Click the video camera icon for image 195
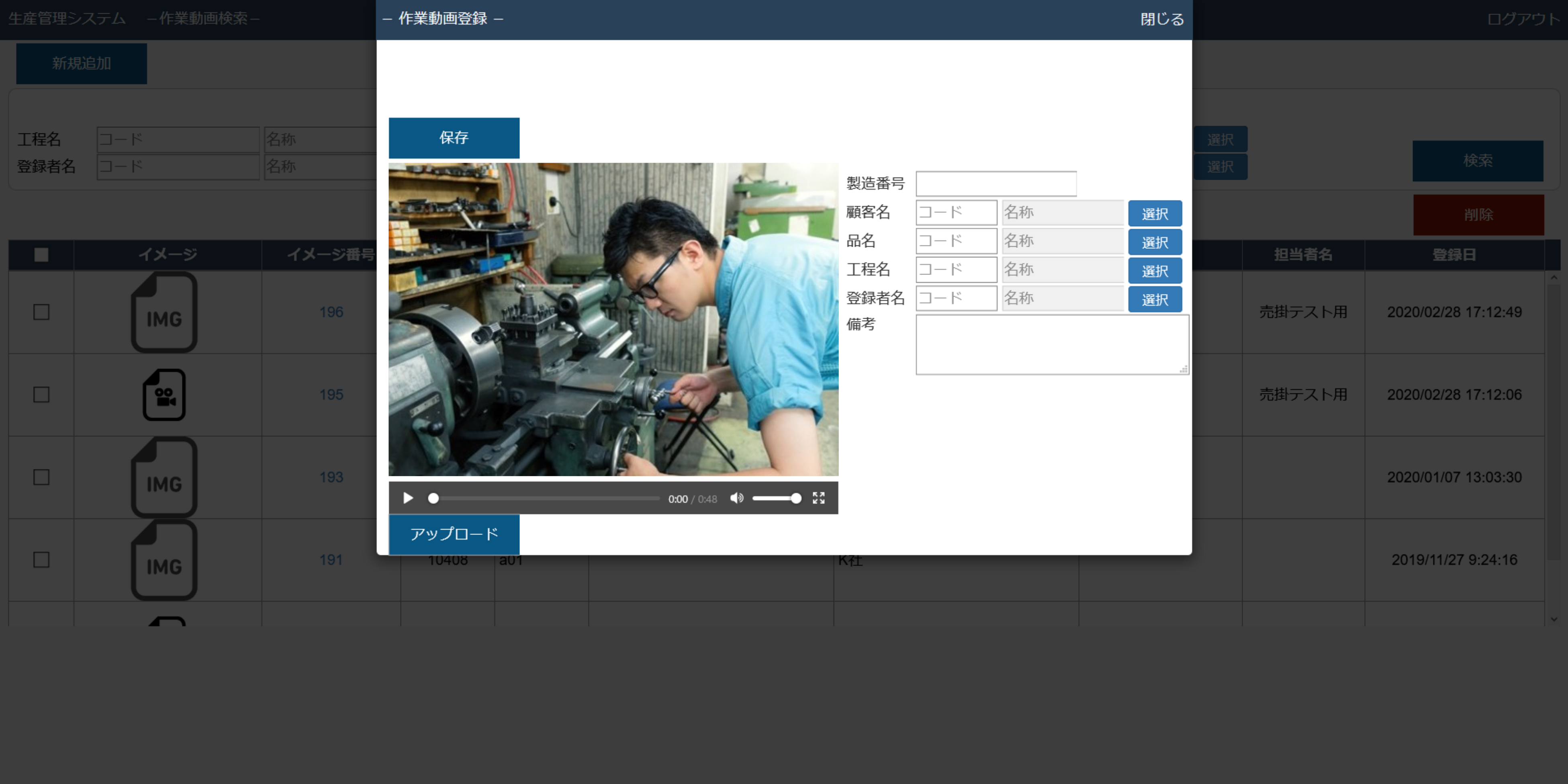Image resolution: width=1568 pixels, height=784 pixels. coord(164,395)
